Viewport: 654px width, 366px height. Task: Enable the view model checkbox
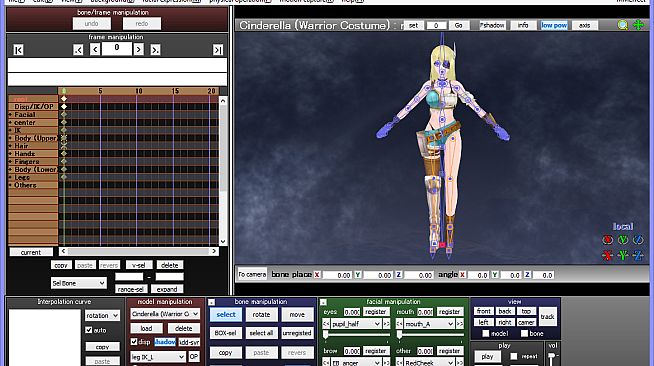click(x=485, y=333)
